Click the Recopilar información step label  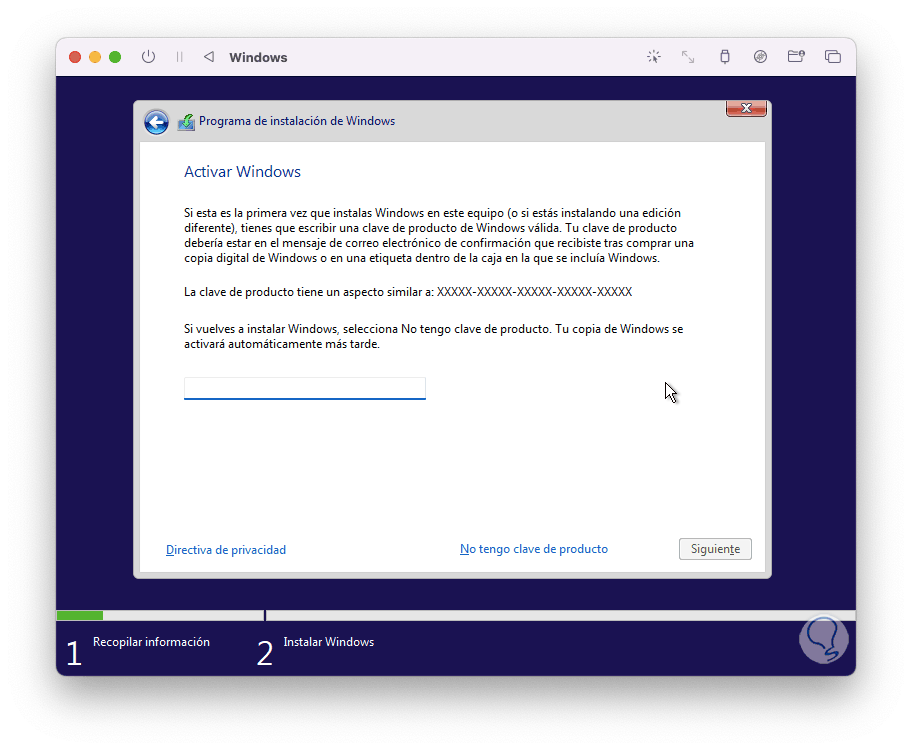151,642
